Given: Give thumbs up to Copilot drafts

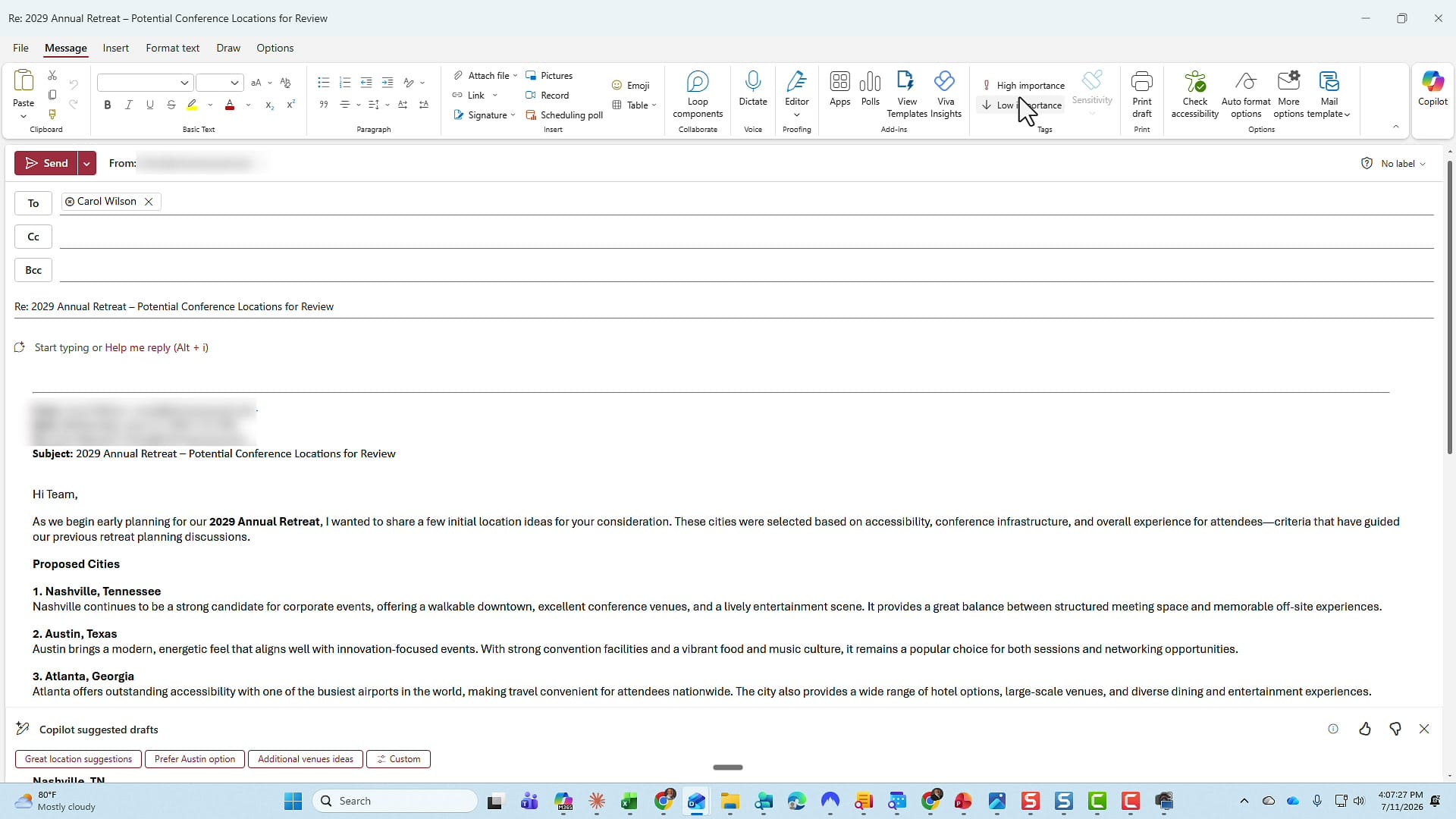Looking at the screenshot, I should (1365, 729).
